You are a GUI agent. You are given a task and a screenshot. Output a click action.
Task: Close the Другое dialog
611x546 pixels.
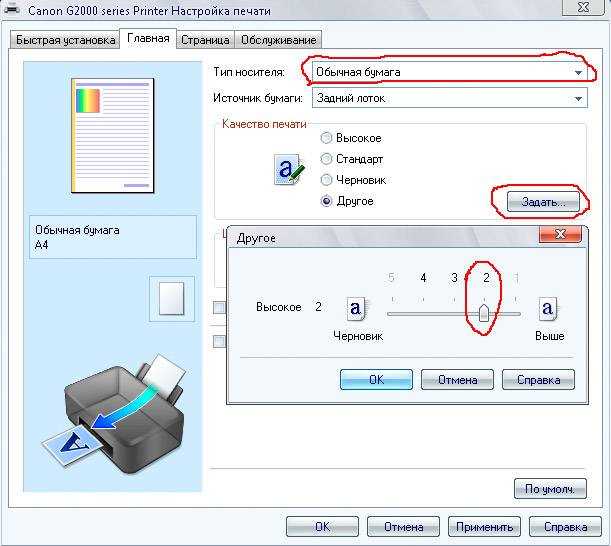(x=560, y=234)
